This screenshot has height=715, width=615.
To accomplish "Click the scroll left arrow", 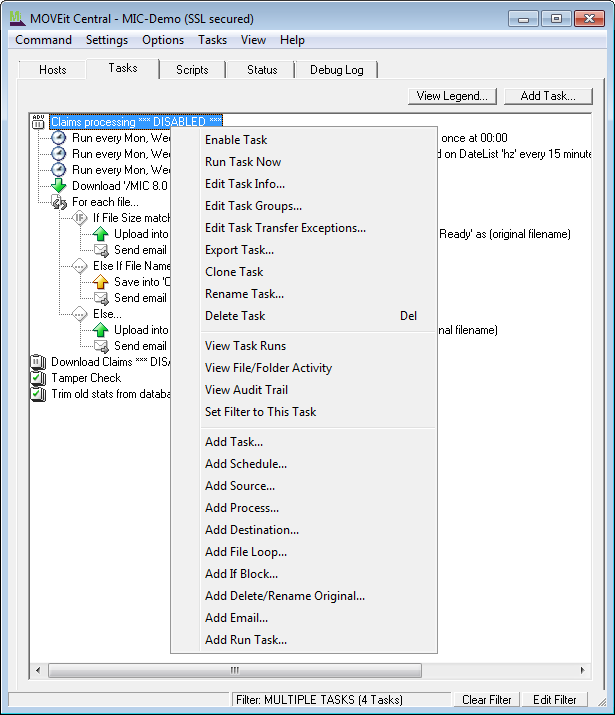I will pyautogui.click(x=38, y=670).
